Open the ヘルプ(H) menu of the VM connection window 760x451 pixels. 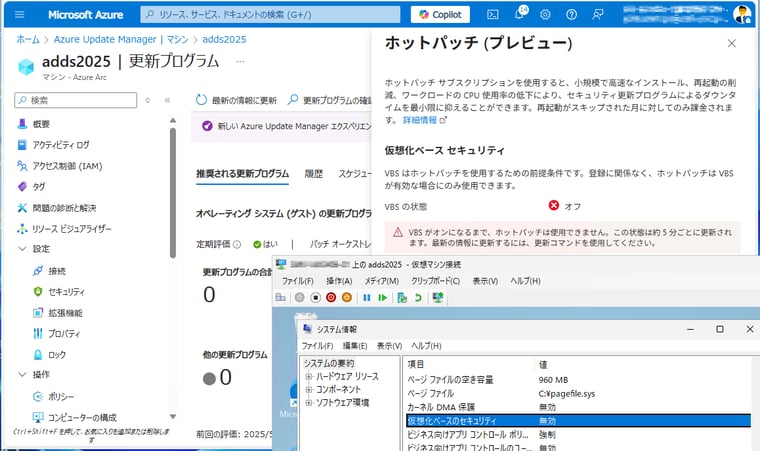coord(525,281)
